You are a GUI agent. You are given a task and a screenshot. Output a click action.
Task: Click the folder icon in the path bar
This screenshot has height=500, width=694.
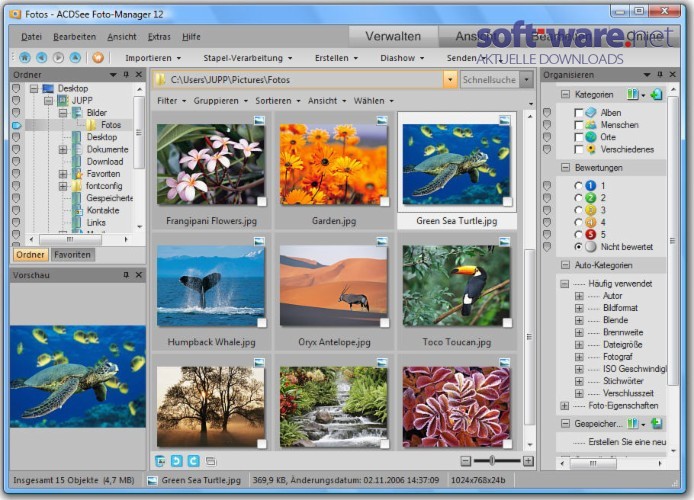pos(161,80)
